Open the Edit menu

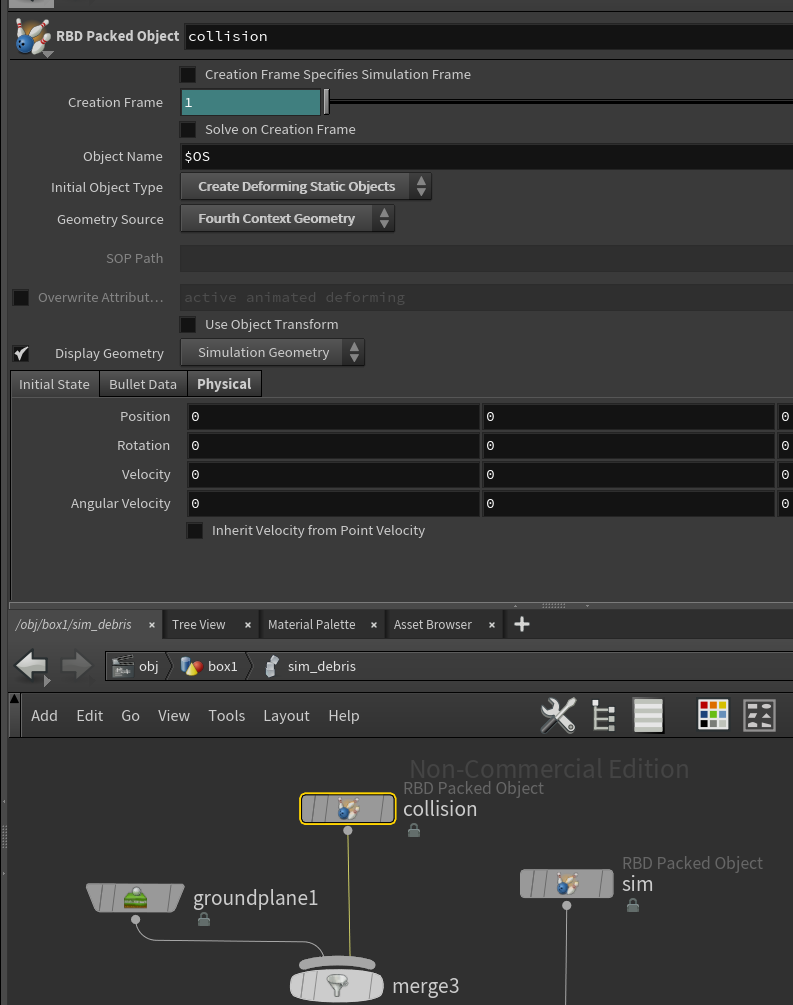90,715
